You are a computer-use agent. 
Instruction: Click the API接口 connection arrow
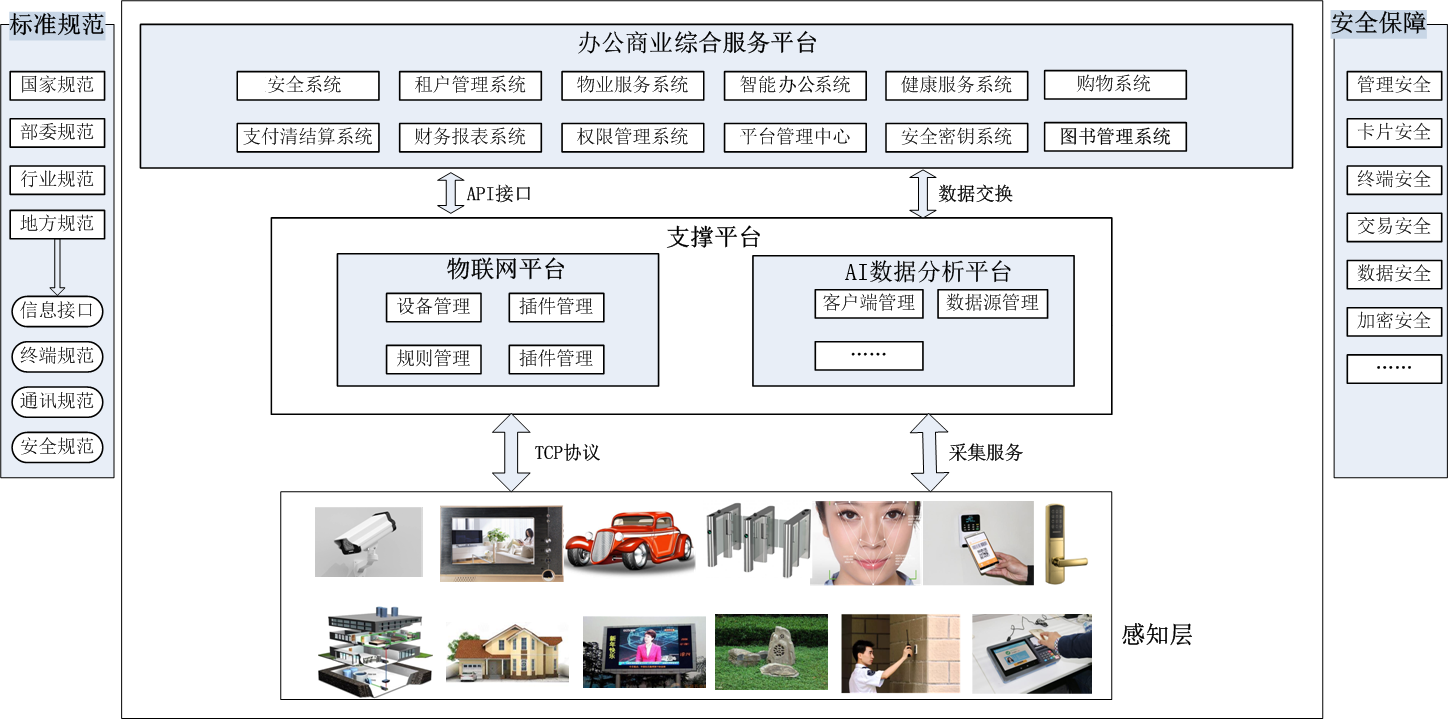448,191
